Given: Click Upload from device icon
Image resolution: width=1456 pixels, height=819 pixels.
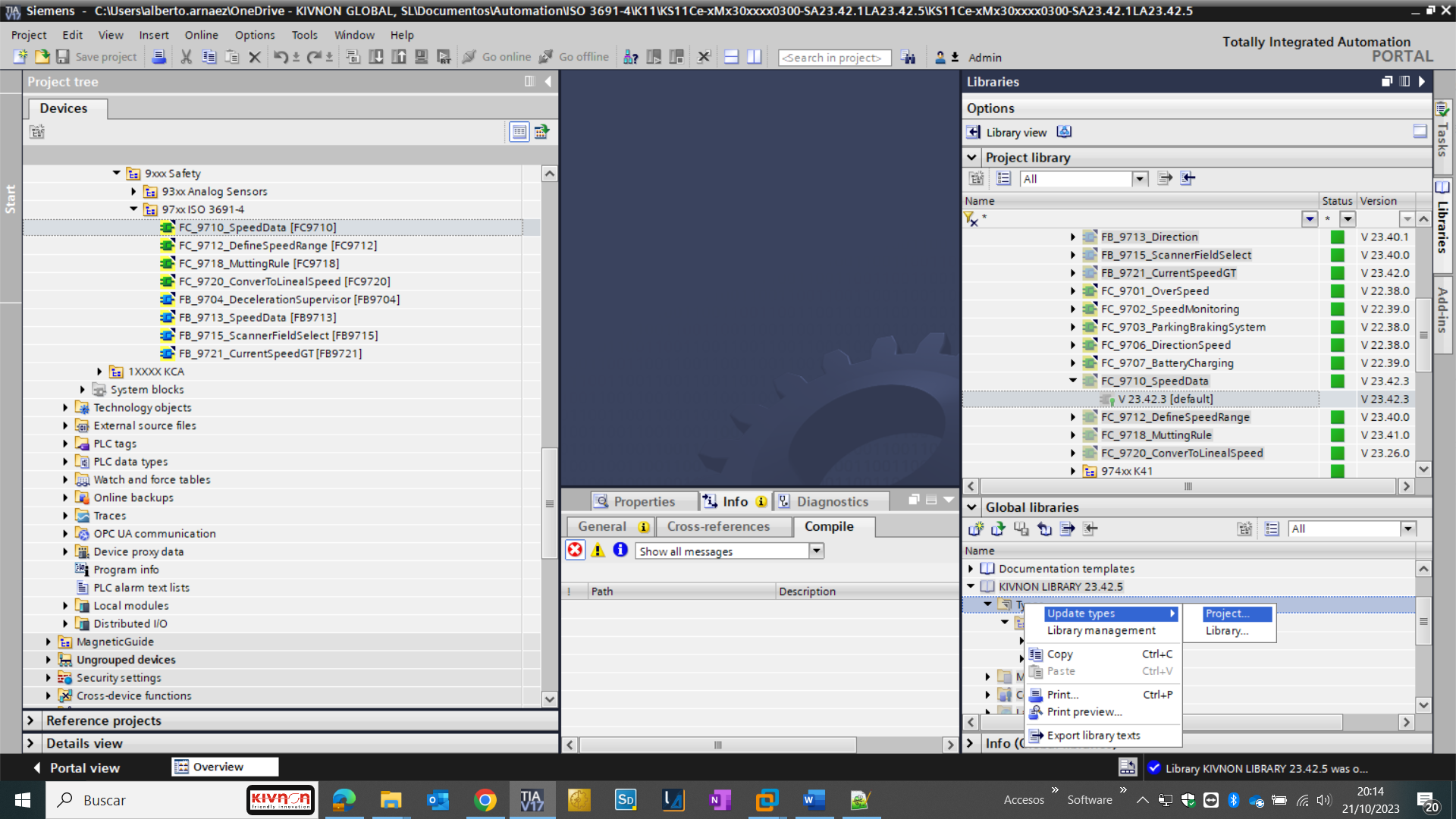Looking at the screenshot, I should (x=398, y=57).
